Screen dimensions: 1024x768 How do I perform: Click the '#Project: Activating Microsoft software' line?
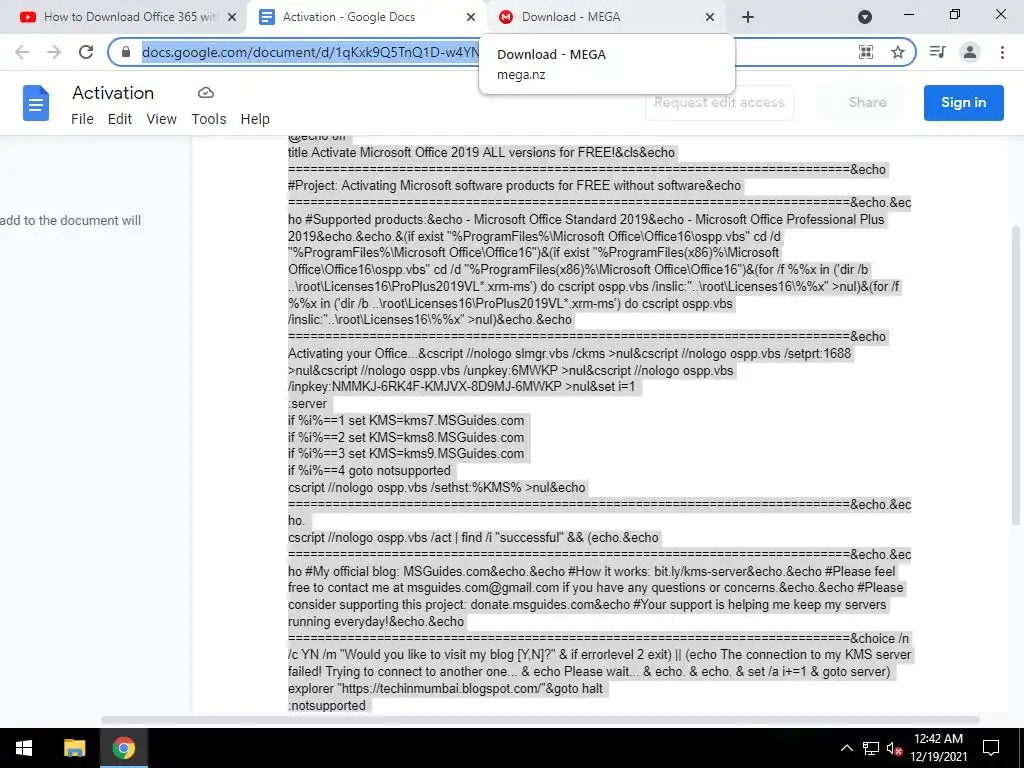tap(514, 185)
